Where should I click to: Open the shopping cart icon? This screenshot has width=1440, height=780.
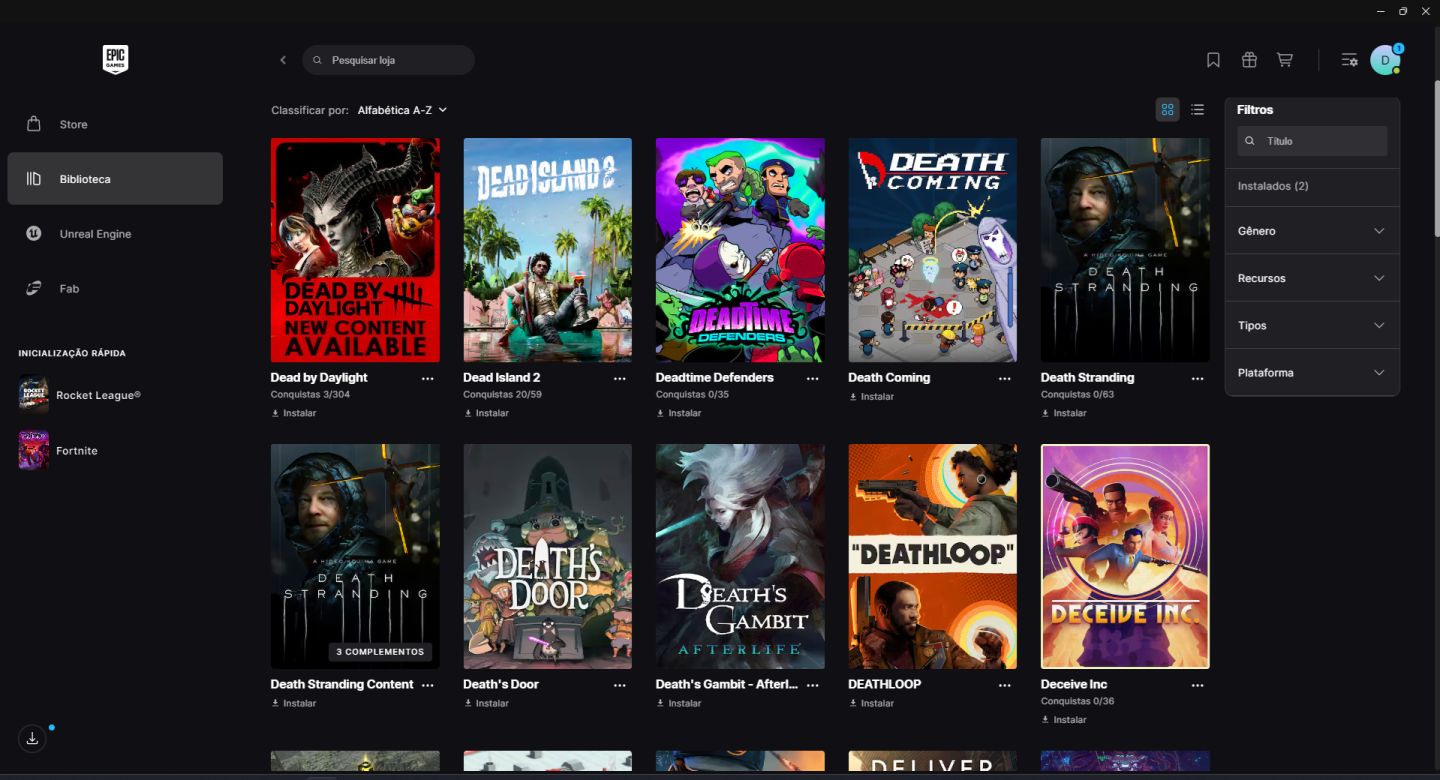[x=1285, y=60]
